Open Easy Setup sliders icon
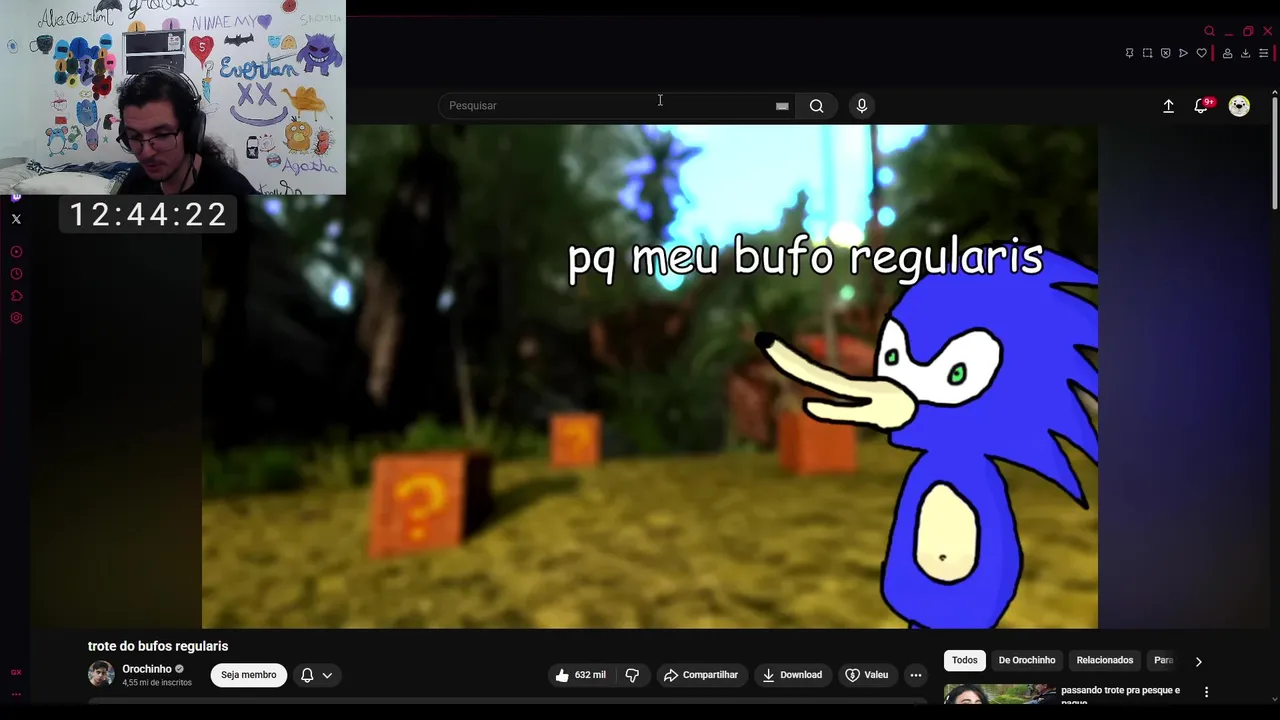This screenshot has width=1280, height=720. pos(1263,53)
